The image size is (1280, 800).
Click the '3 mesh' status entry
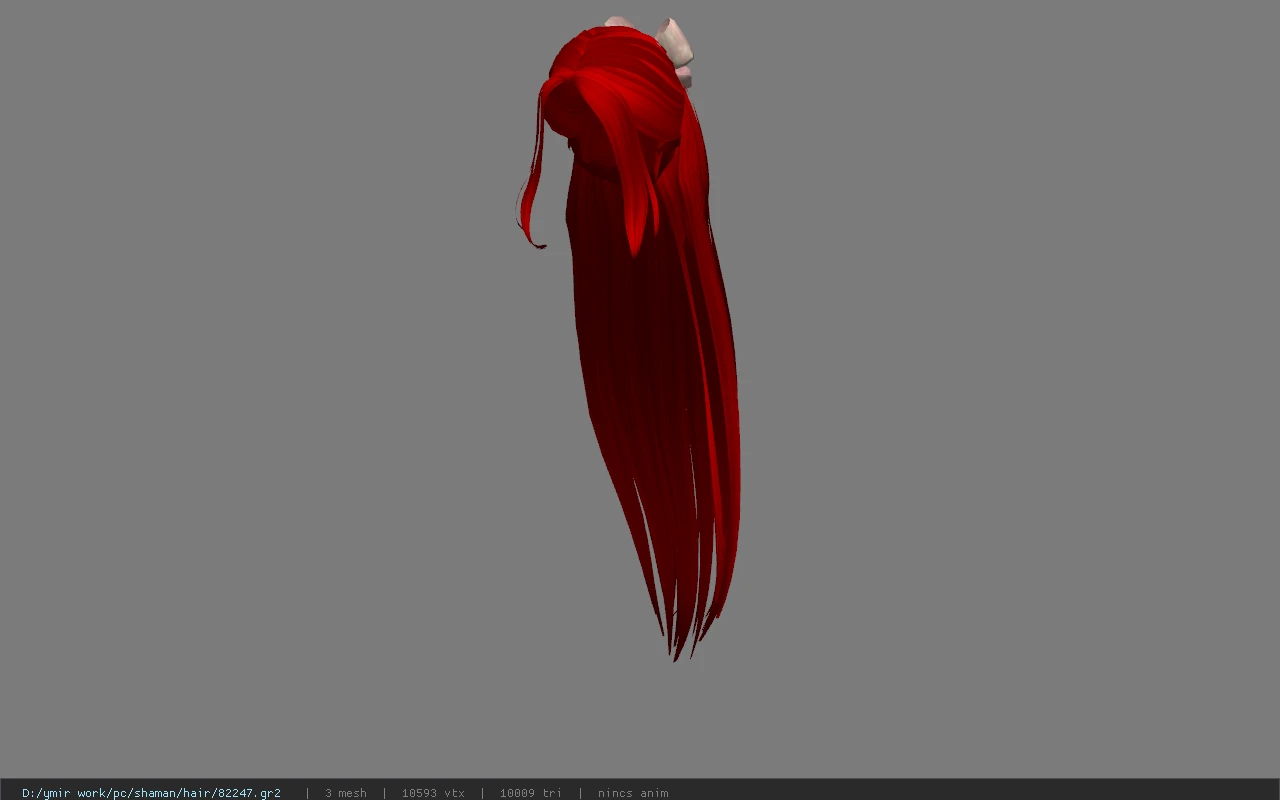tap(346, 793)
